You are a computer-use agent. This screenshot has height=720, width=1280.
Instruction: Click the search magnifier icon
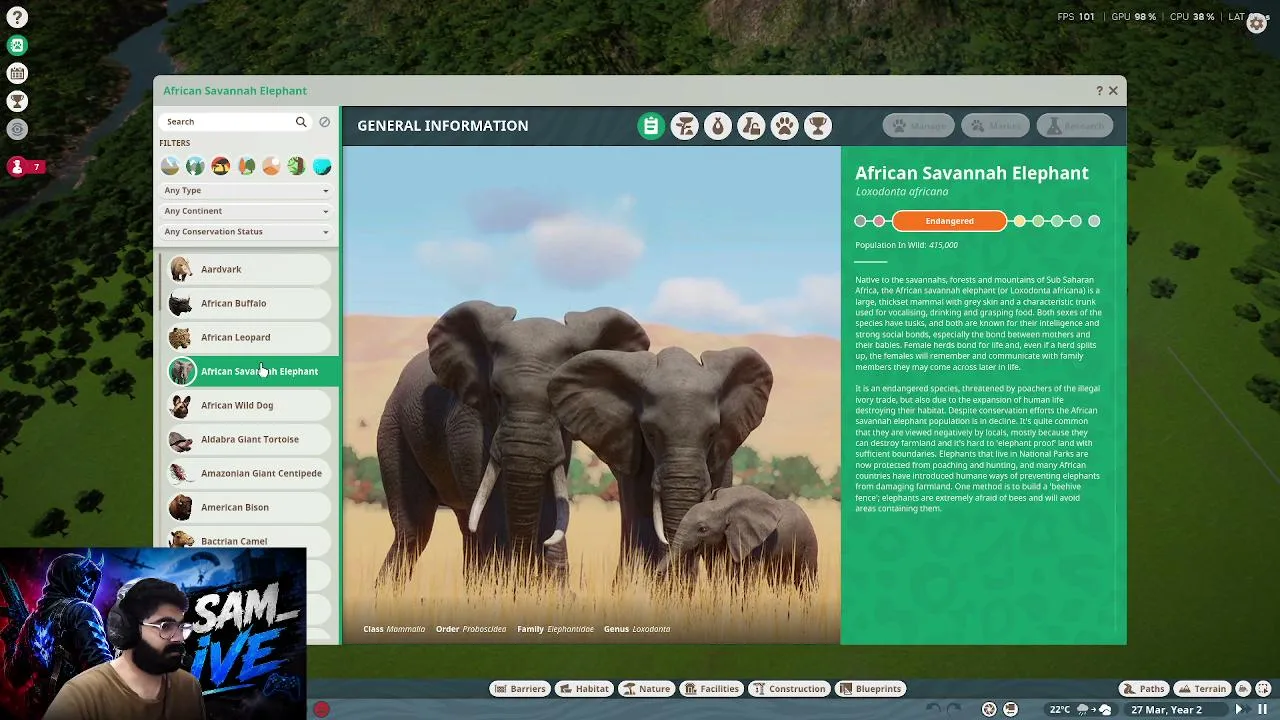(301, 122)
